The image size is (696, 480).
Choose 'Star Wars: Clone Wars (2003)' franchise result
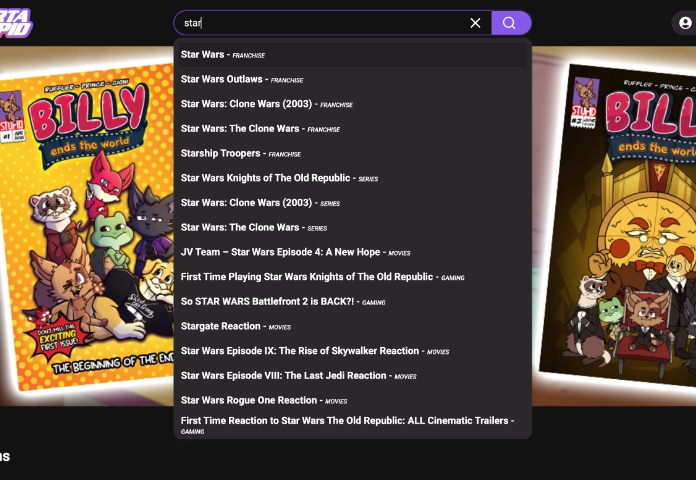tap(266, 104)
